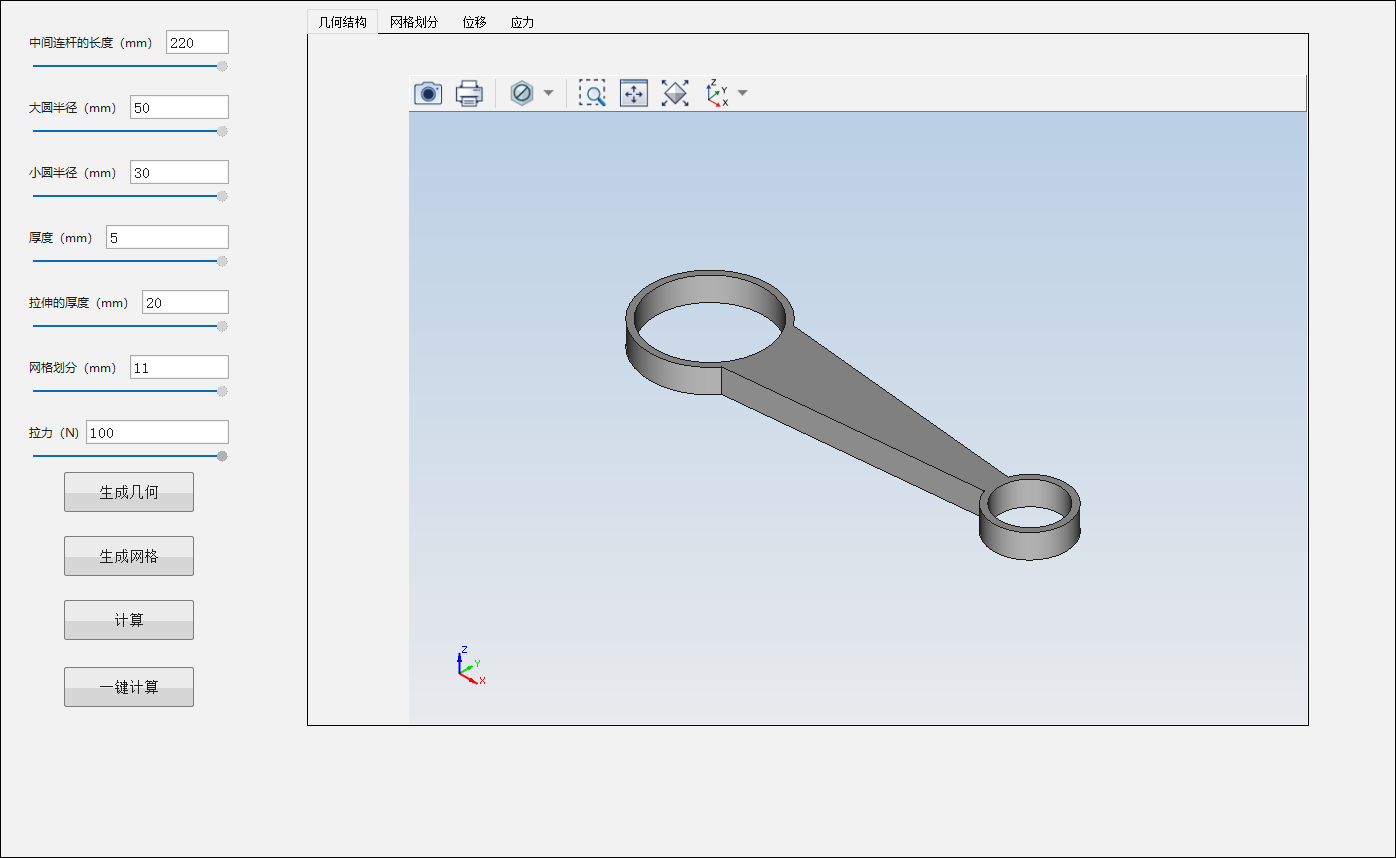Image resolution: width=1396 pixels, height=858 pixels.
Task: Click the XYZ view axes icon
Action: coord(717,93)
